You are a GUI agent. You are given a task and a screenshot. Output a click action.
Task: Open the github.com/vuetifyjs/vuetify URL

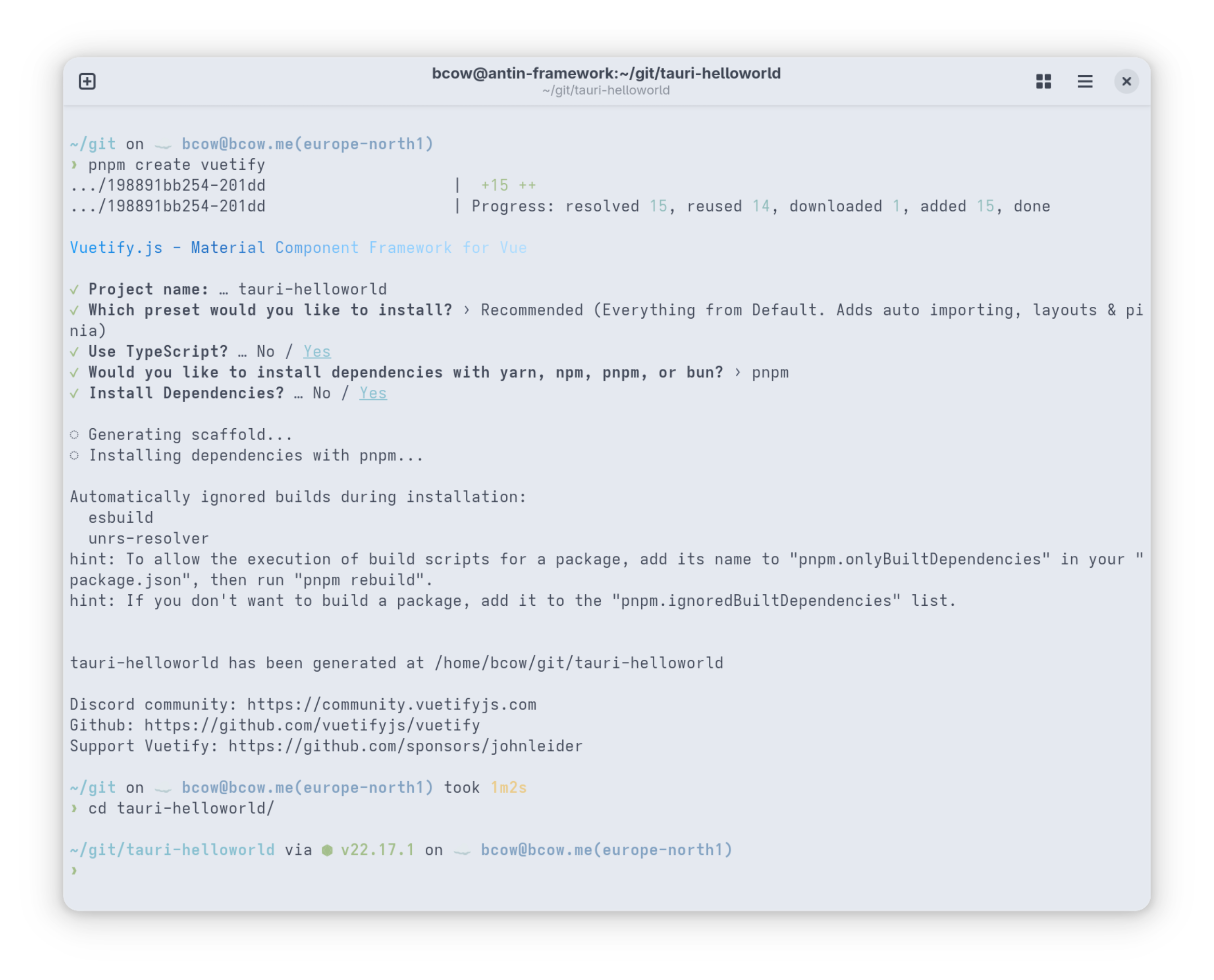(312, 726)
